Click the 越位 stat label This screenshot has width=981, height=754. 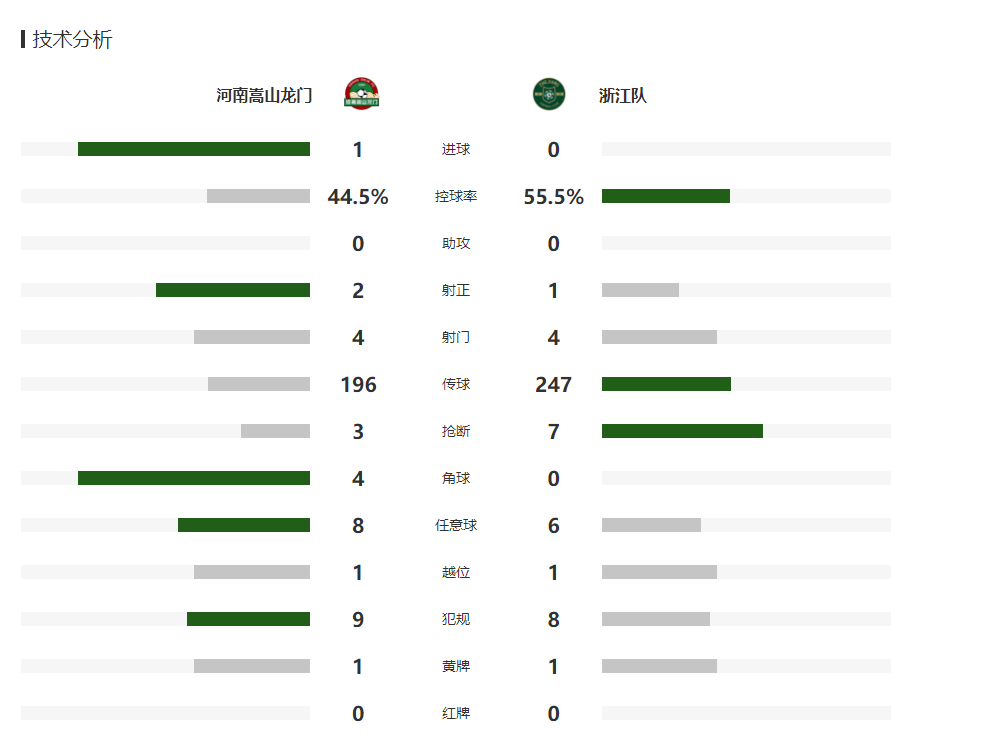456,572
